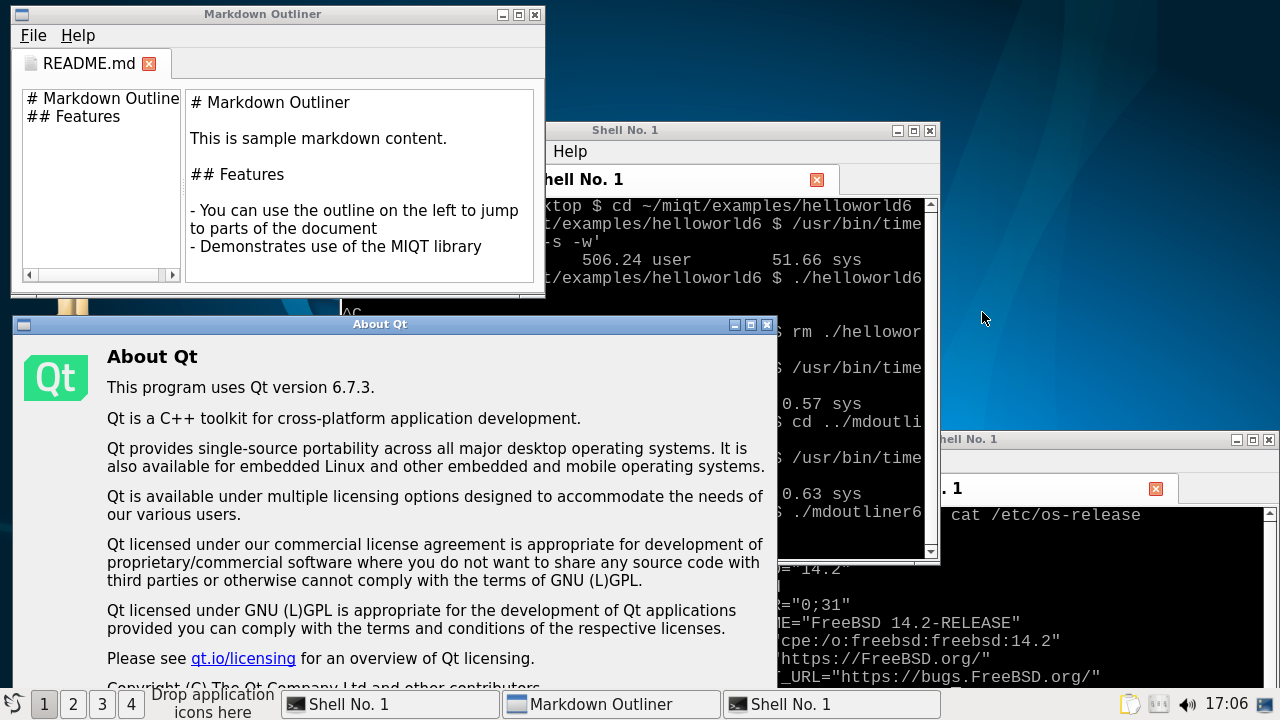This screenshot has height=720, width=1280.
Task: Click 'Drop application icons here' area
Action: tap(213, 704)
